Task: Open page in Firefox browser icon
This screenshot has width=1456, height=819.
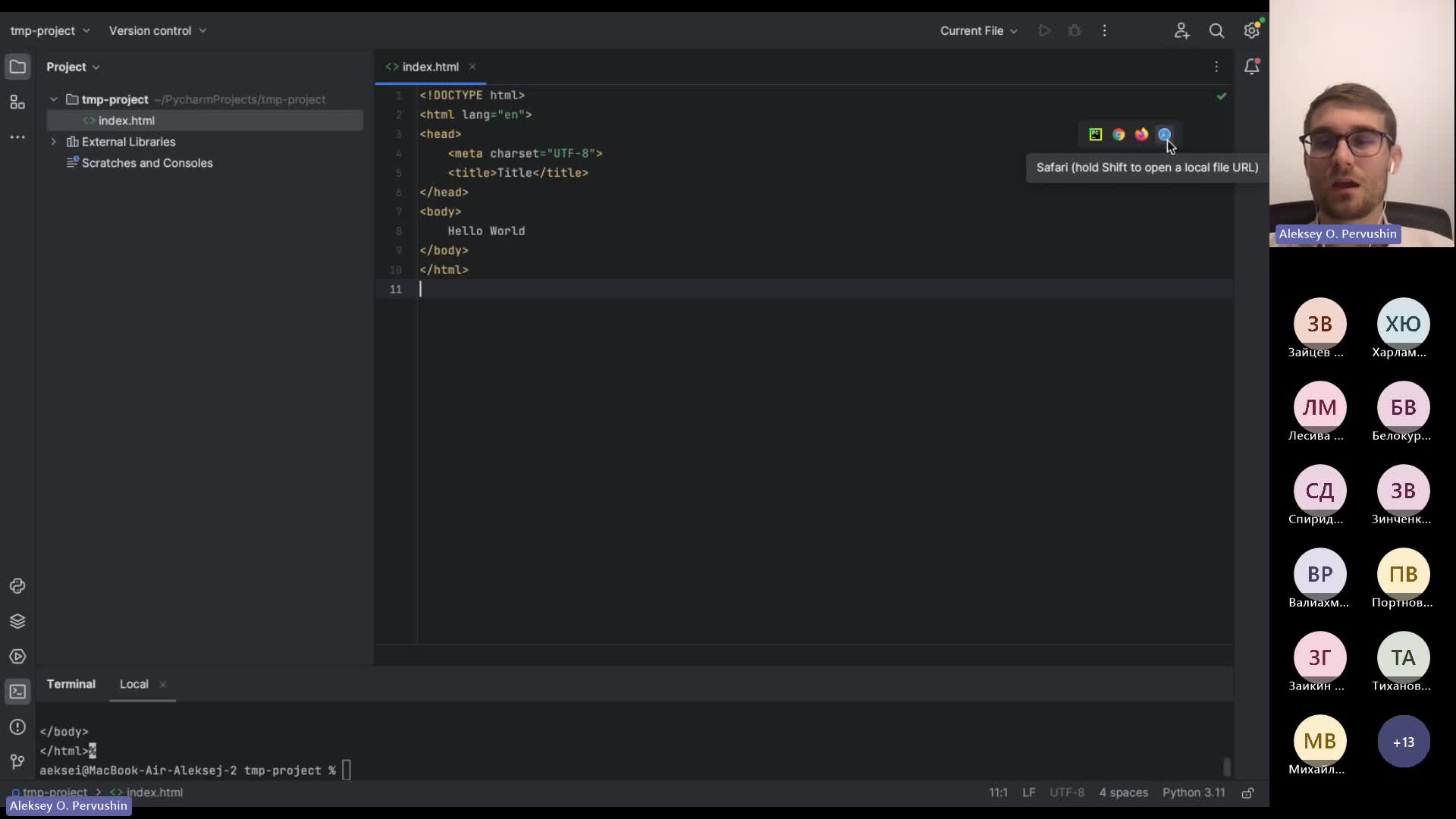Action: coord(1141,134)
